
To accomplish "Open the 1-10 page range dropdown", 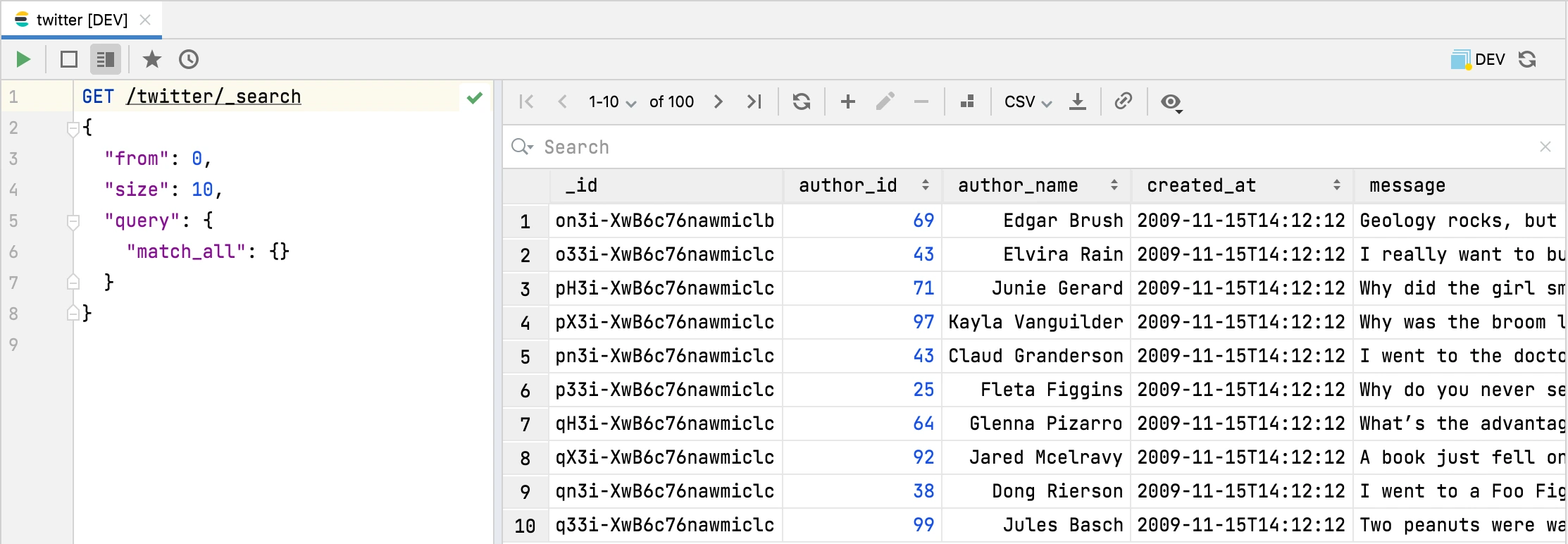I will pos(612,102).
